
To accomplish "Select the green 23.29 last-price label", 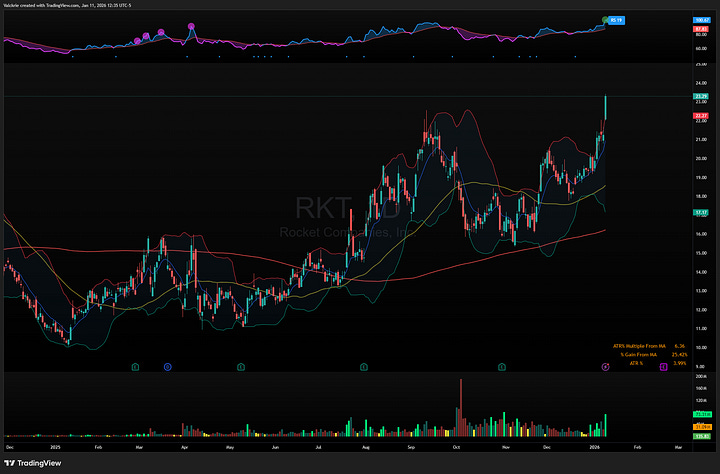I will [x=701, y=96].
